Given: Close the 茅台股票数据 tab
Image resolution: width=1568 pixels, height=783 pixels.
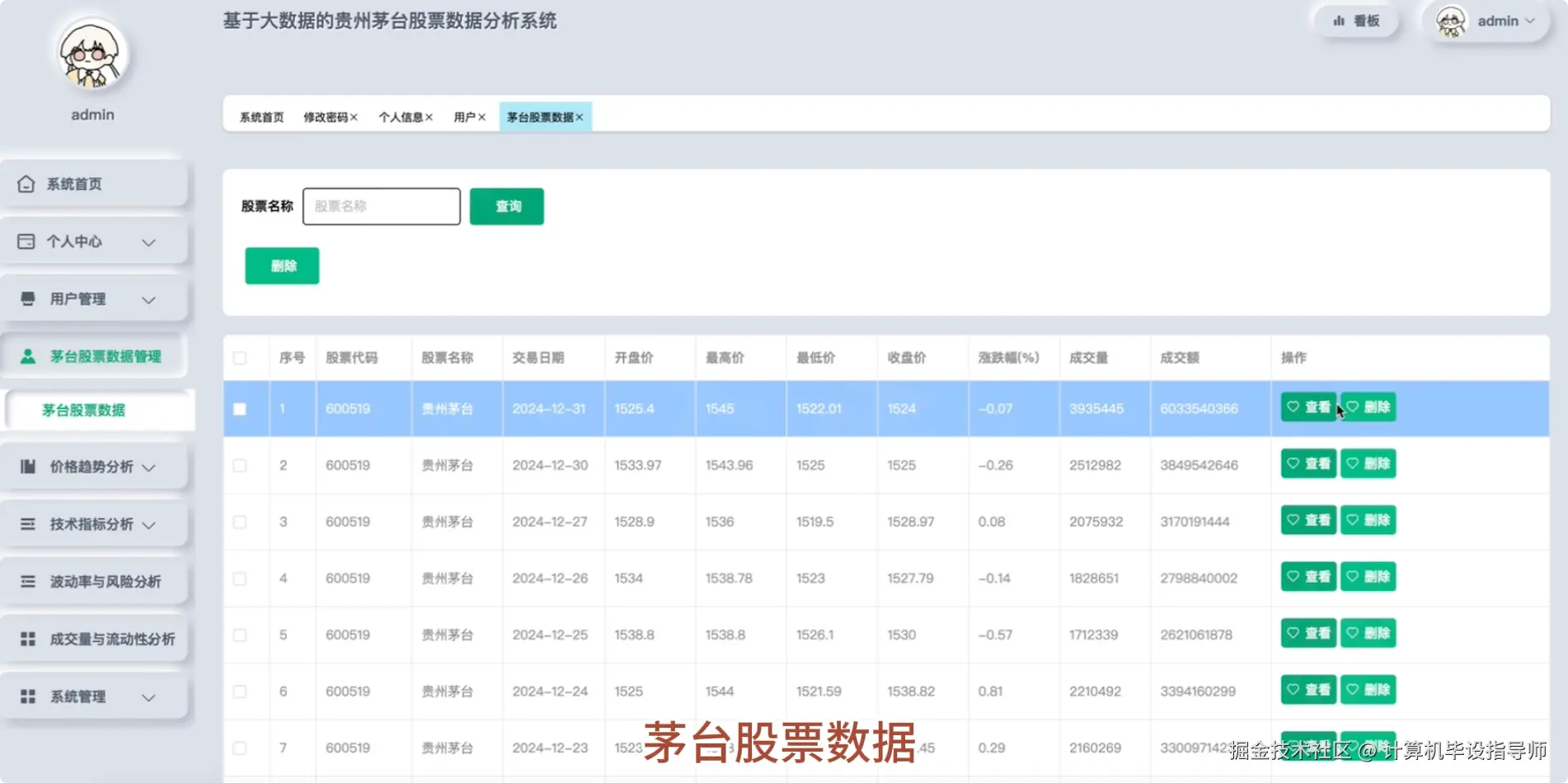Looking at the screenshot, I should click(580, 117).
